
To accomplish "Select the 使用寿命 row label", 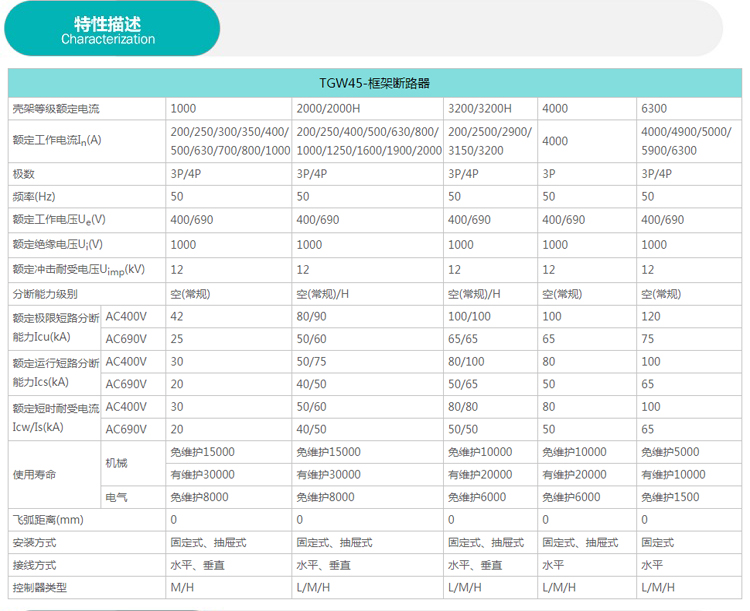I will click(x=34, y=475).
